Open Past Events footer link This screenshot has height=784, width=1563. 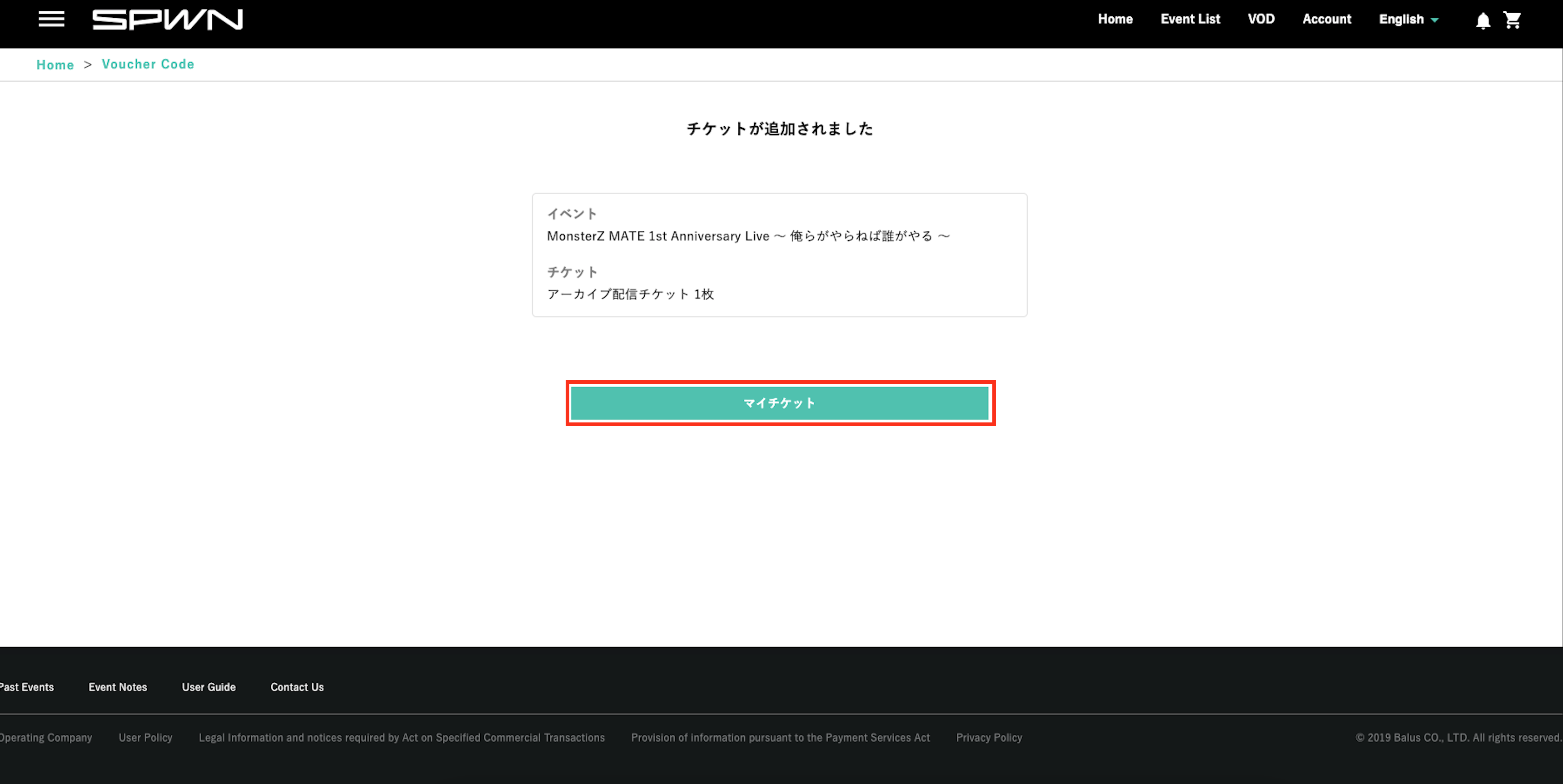27,687
